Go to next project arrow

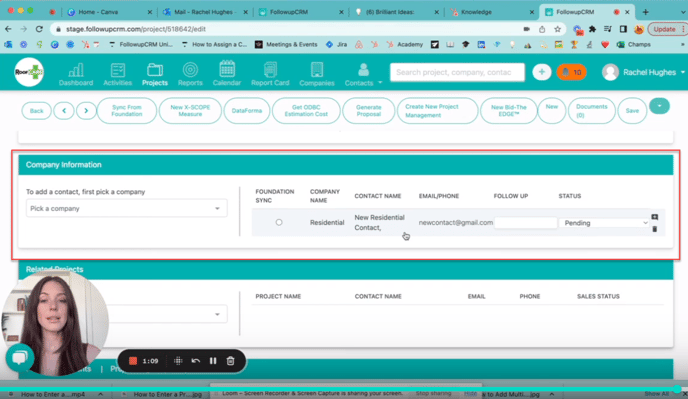86,111
